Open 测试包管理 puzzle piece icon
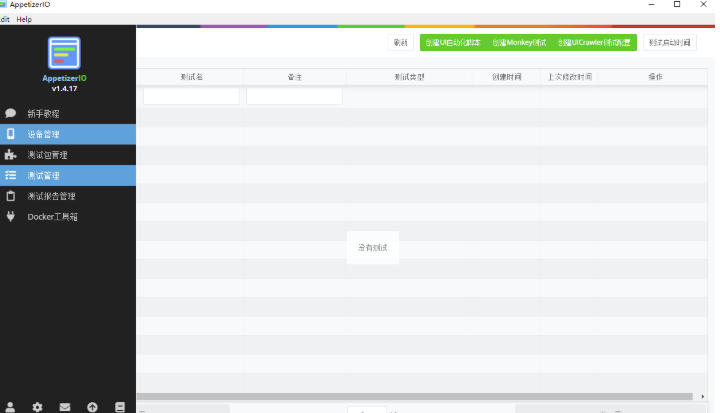 [11, 155]
